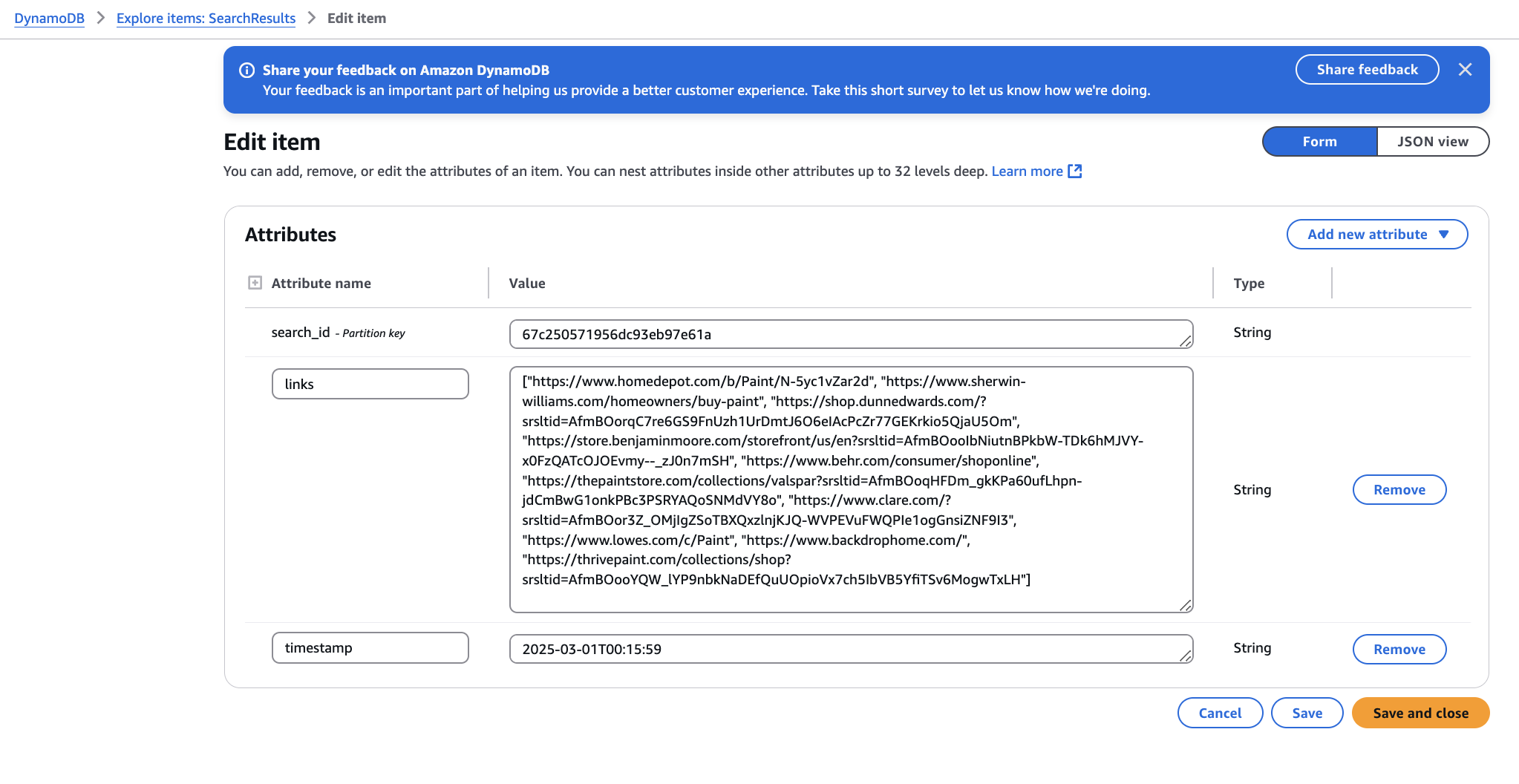Click the Edit item breadcrumb text
The height and width of the screenshot is (784, 1519).
356,19
